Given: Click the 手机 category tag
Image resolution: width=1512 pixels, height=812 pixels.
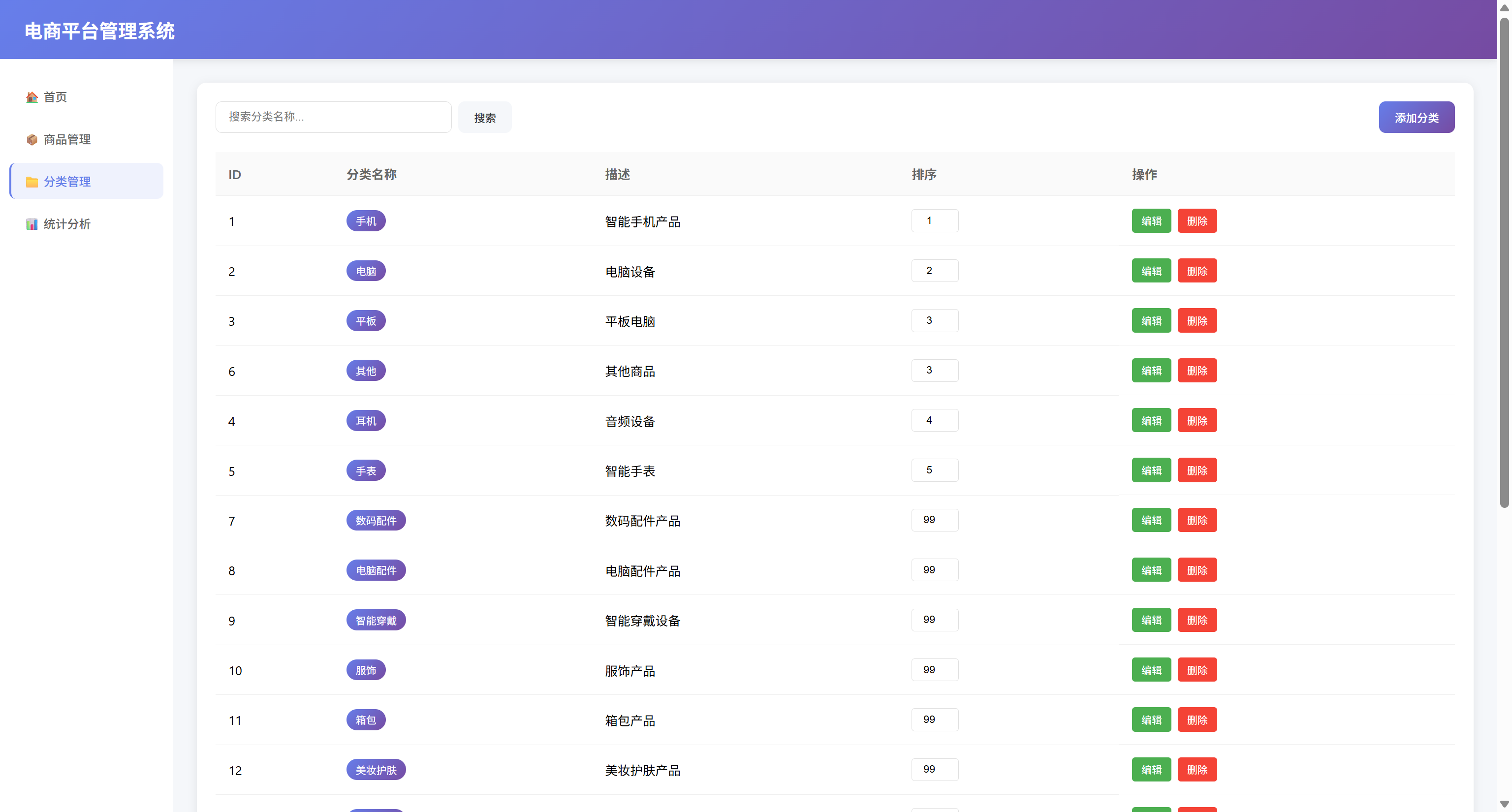Looking at the screenshot, I should coord(366,221).
